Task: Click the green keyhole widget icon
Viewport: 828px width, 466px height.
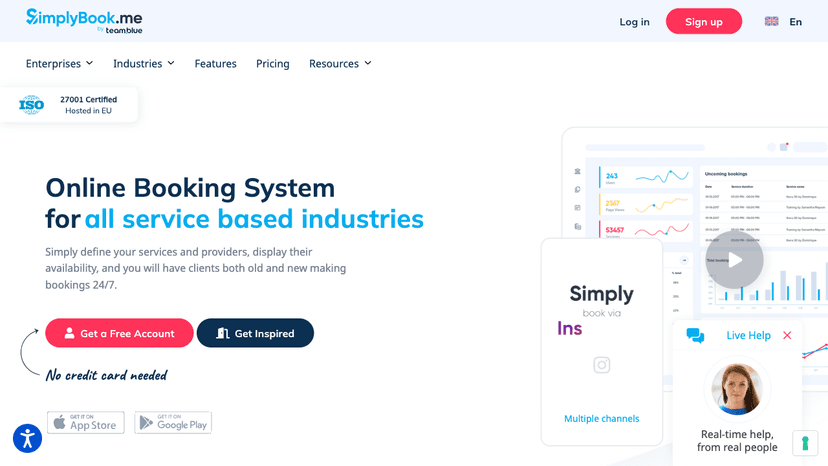Action: tap(805, 443)
